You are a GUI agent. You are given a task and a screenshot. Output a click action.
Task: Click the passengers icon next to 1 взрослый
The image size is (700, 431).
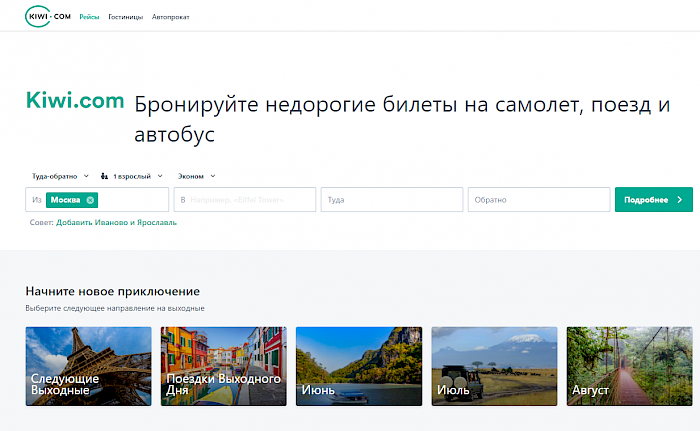[104, 176]
